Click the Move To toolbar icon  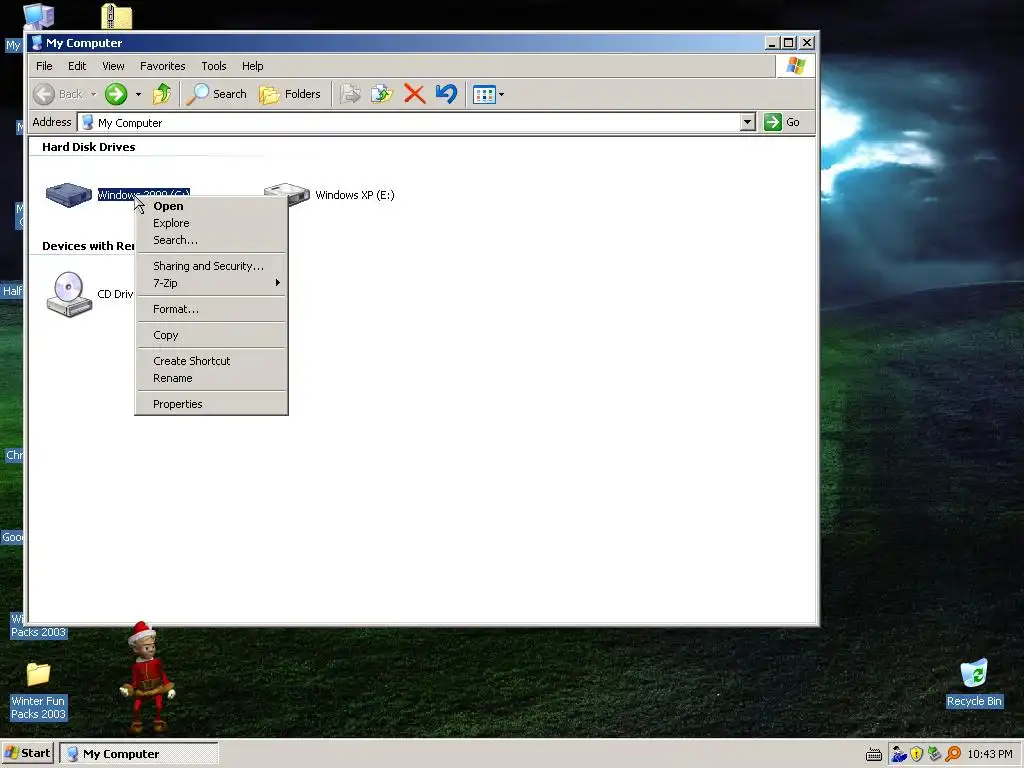pyautogui.click(x=350, y=94)
